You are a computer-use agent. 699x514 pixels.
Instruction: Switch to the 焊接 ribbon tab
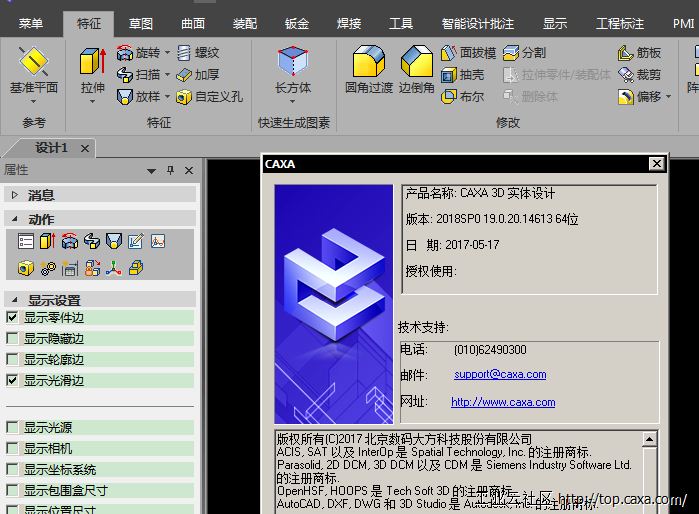[349, 23]
